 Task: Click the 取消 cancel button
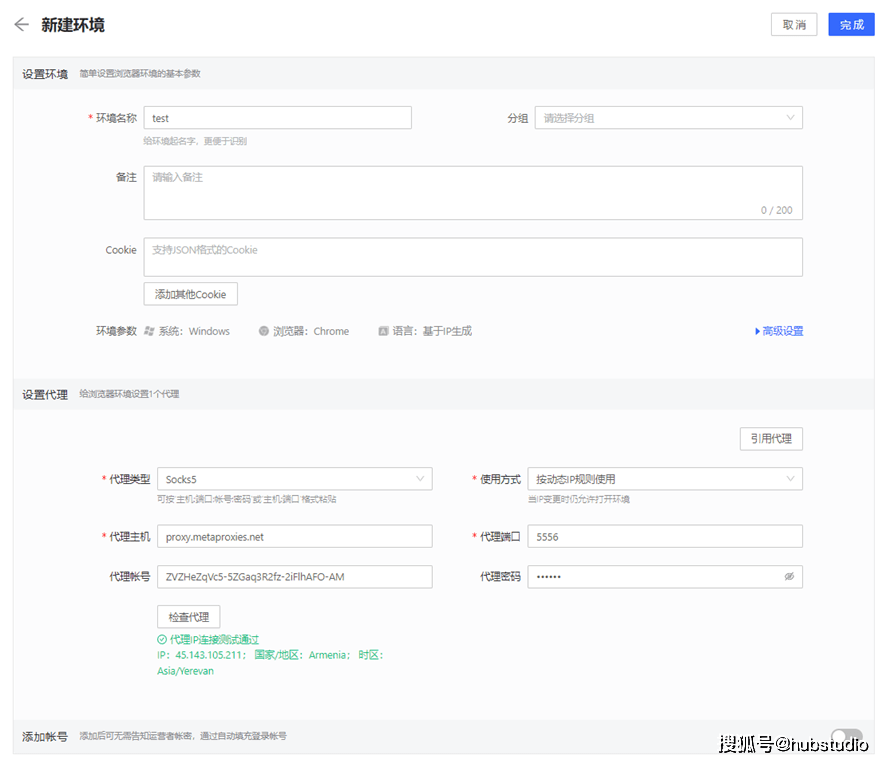tap(794, 25)
